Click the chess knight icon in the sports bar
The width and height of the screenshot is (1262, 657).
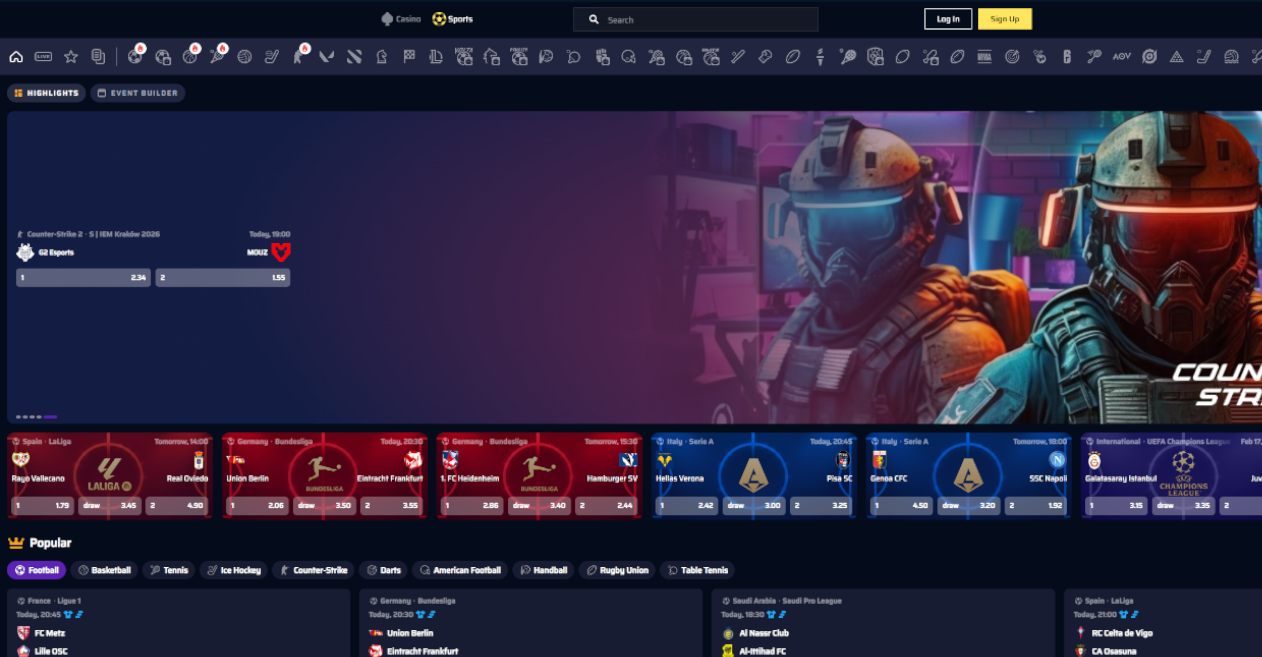pyautogui.click(x=381, y=57)
